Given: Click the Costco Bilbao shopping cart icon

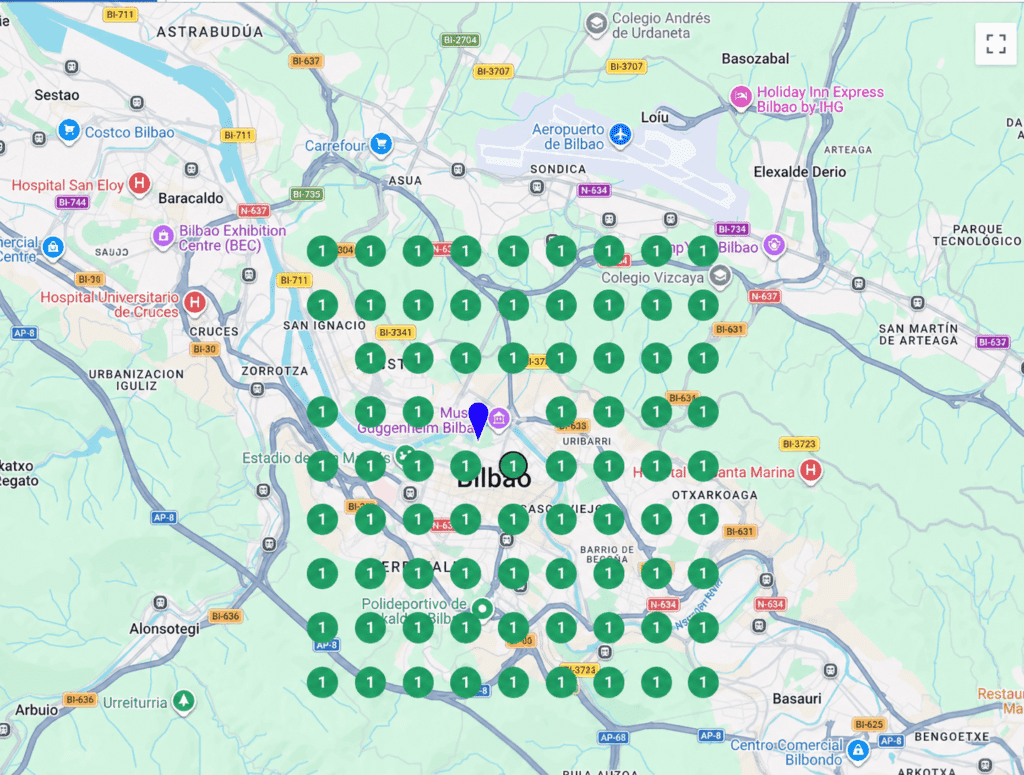Looking at the screenshot, I should (x=70, y=131).
